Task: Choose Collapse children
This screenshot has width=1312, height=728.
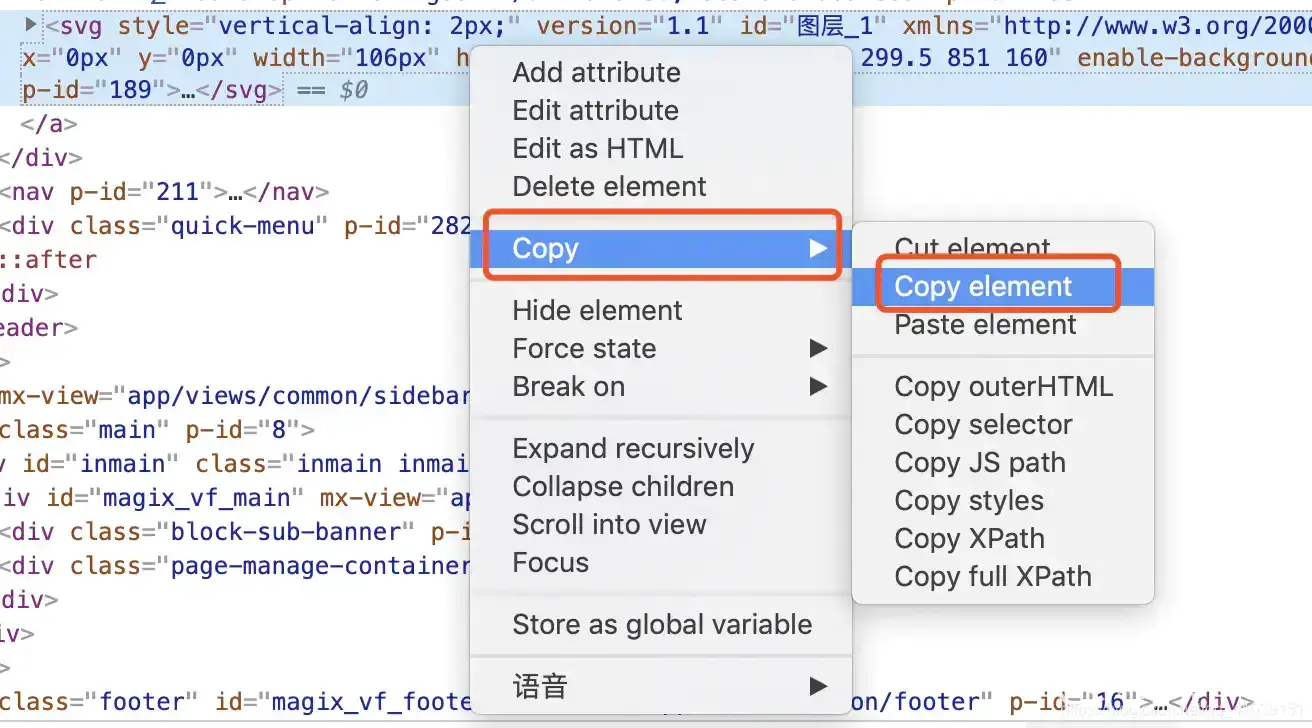Action: pyautogui.click(x=623, y=486)
